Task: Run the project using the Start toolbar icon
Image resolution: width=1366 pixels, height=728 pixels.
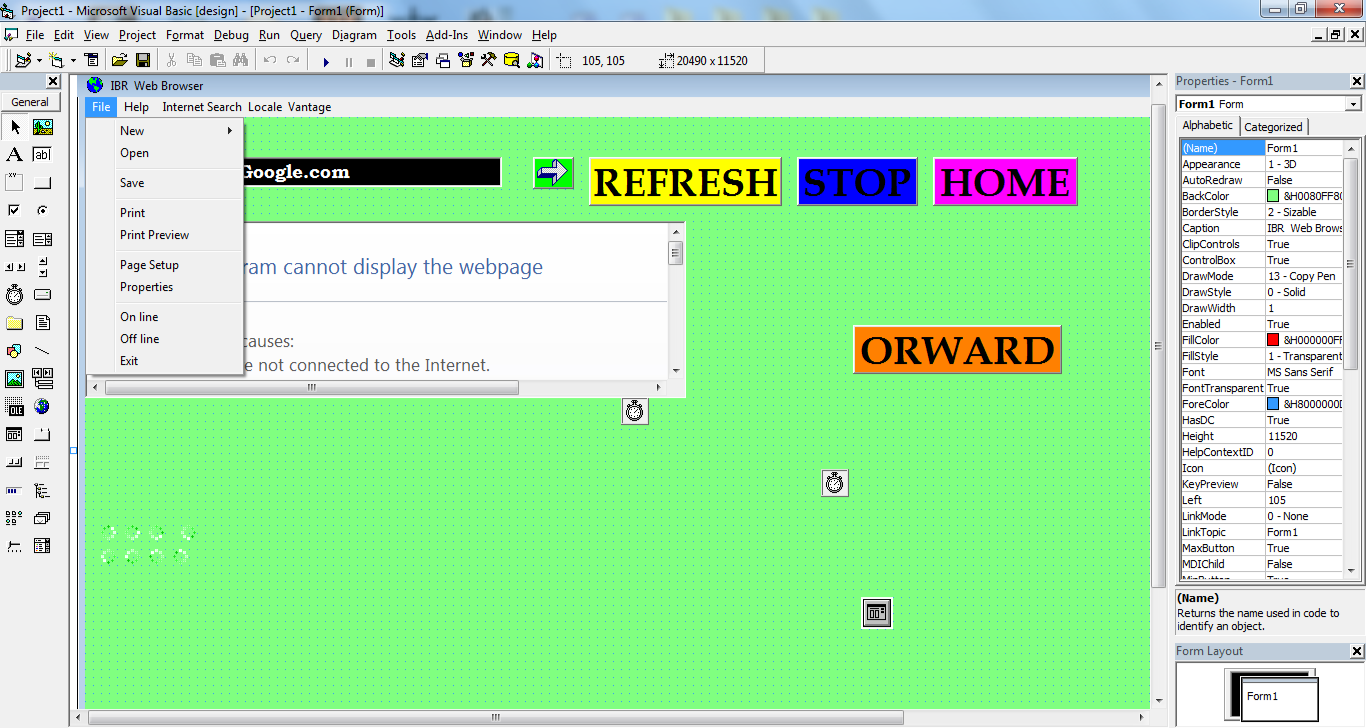Action: (x=327, y=60)
